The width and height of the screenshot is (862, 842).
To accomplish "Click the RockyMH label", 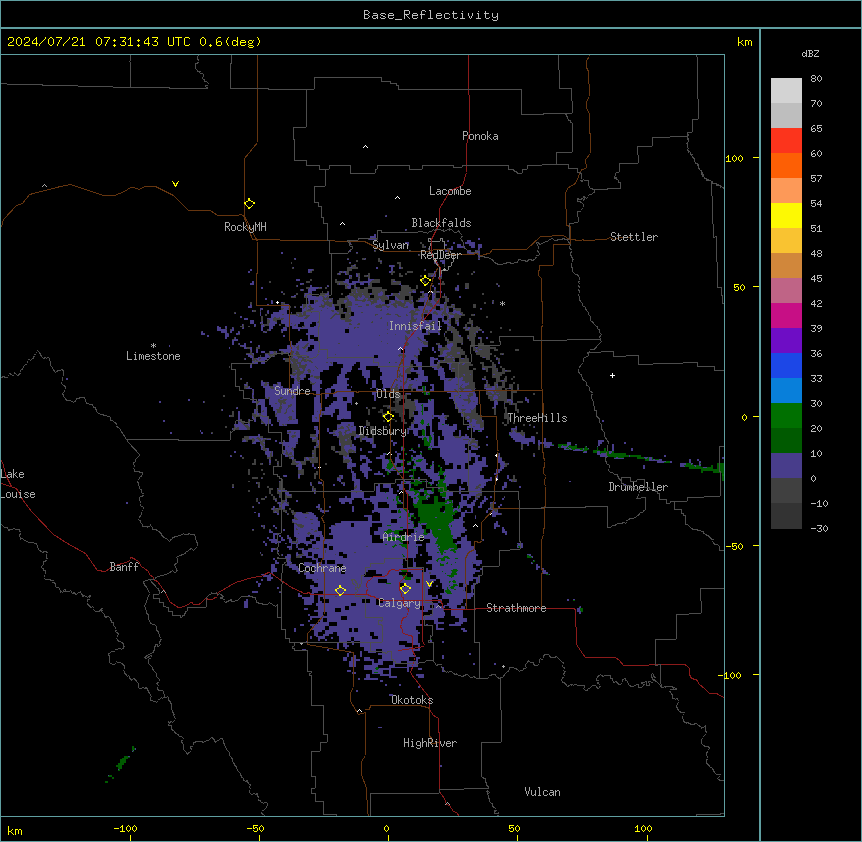I will point(245,227).
